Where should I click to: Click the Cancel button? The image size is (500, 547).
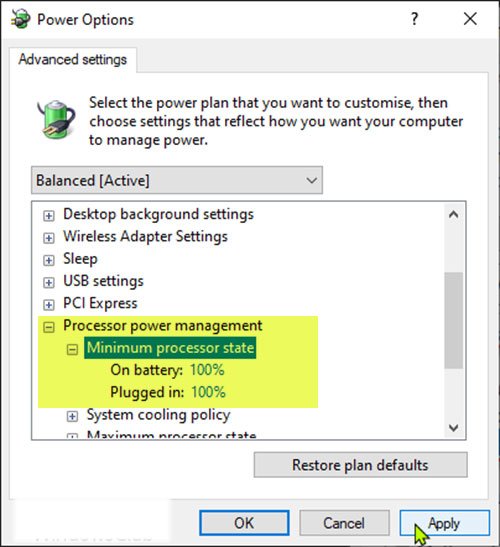click(344, 523)
